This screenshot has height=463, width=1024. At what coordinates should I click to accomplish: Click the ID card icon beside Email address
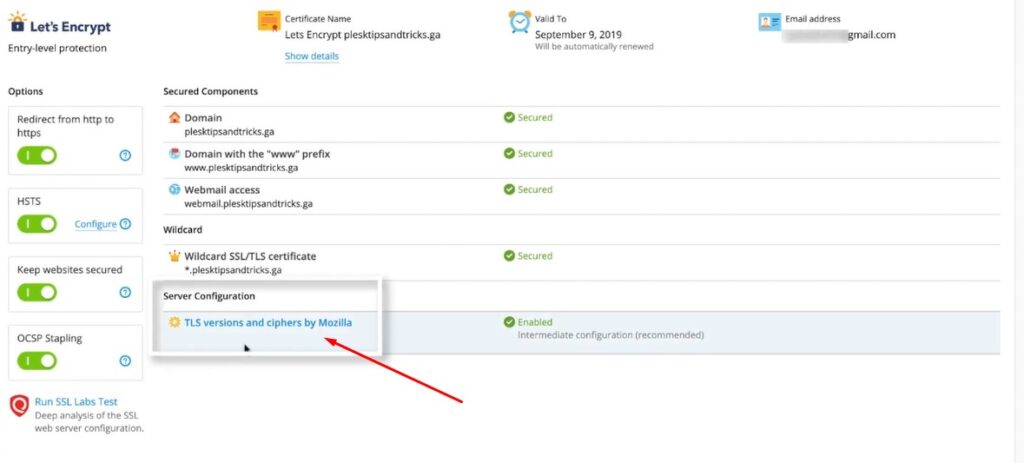[x=769, y=22]
